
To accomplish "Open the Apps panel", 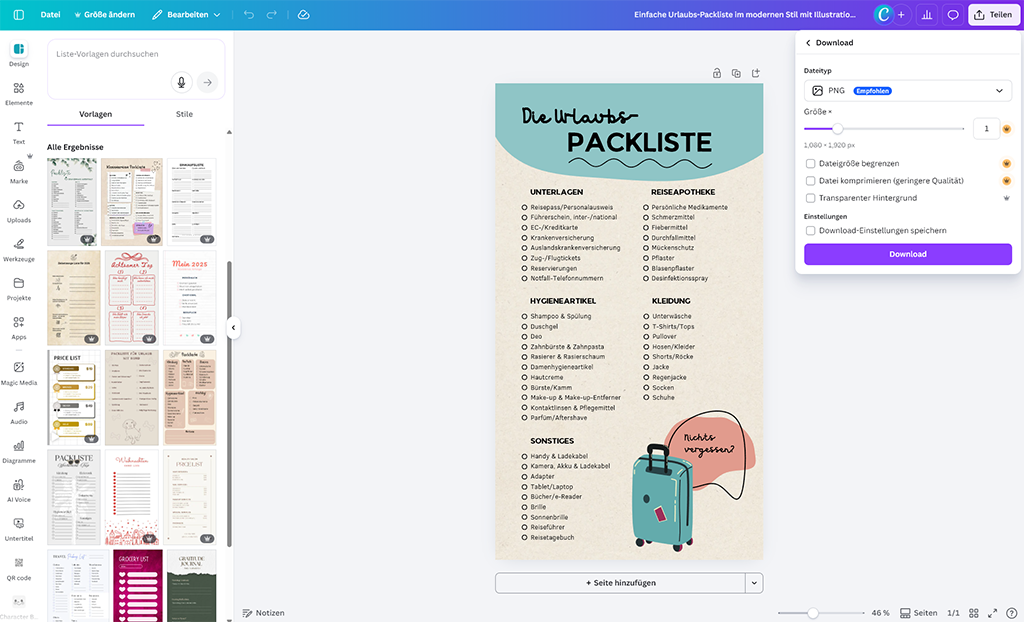I will tap(19, 328).
